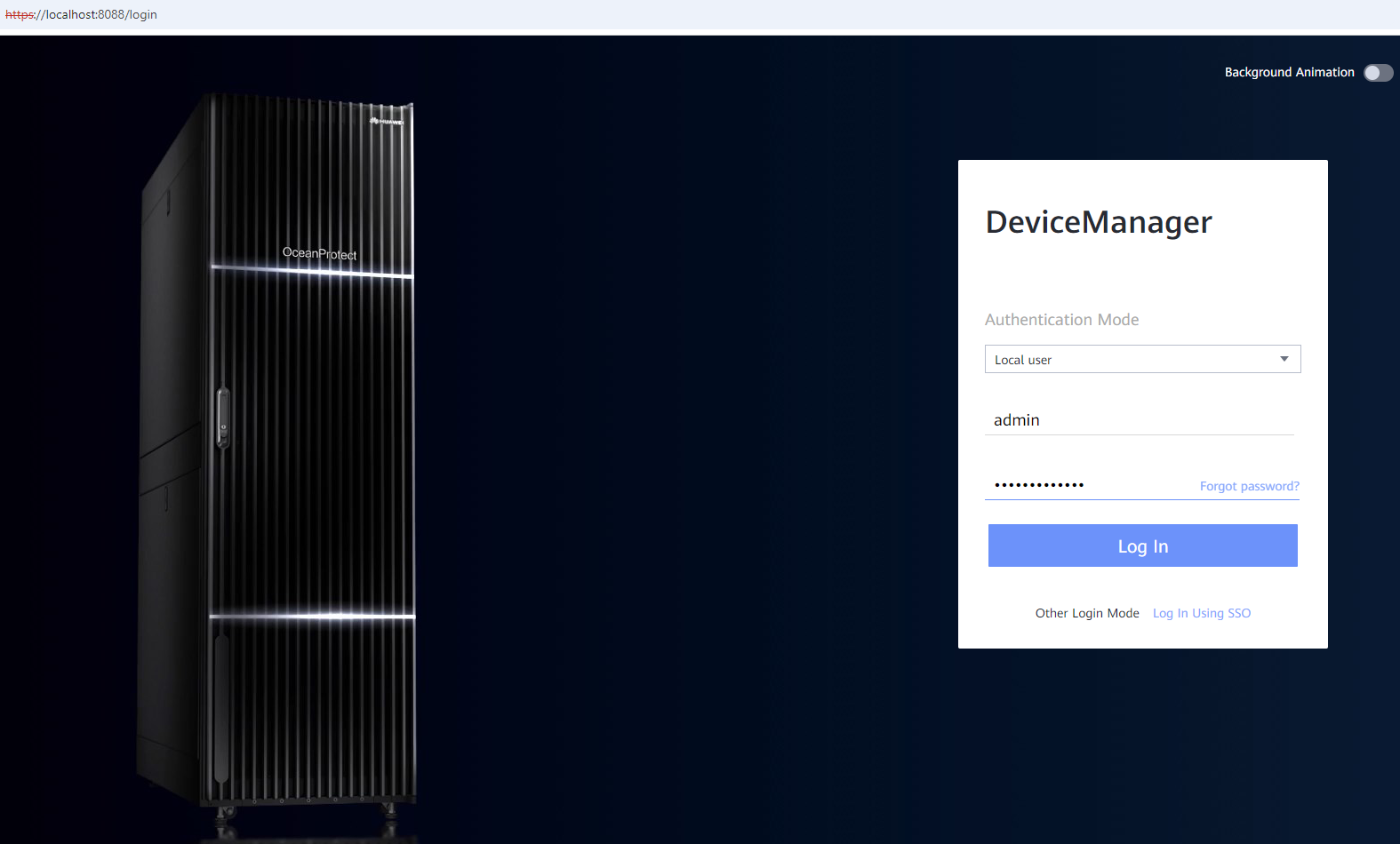Open Log In Using SSO link
Screen dimensions: 1400x844
pos(1201,613)
